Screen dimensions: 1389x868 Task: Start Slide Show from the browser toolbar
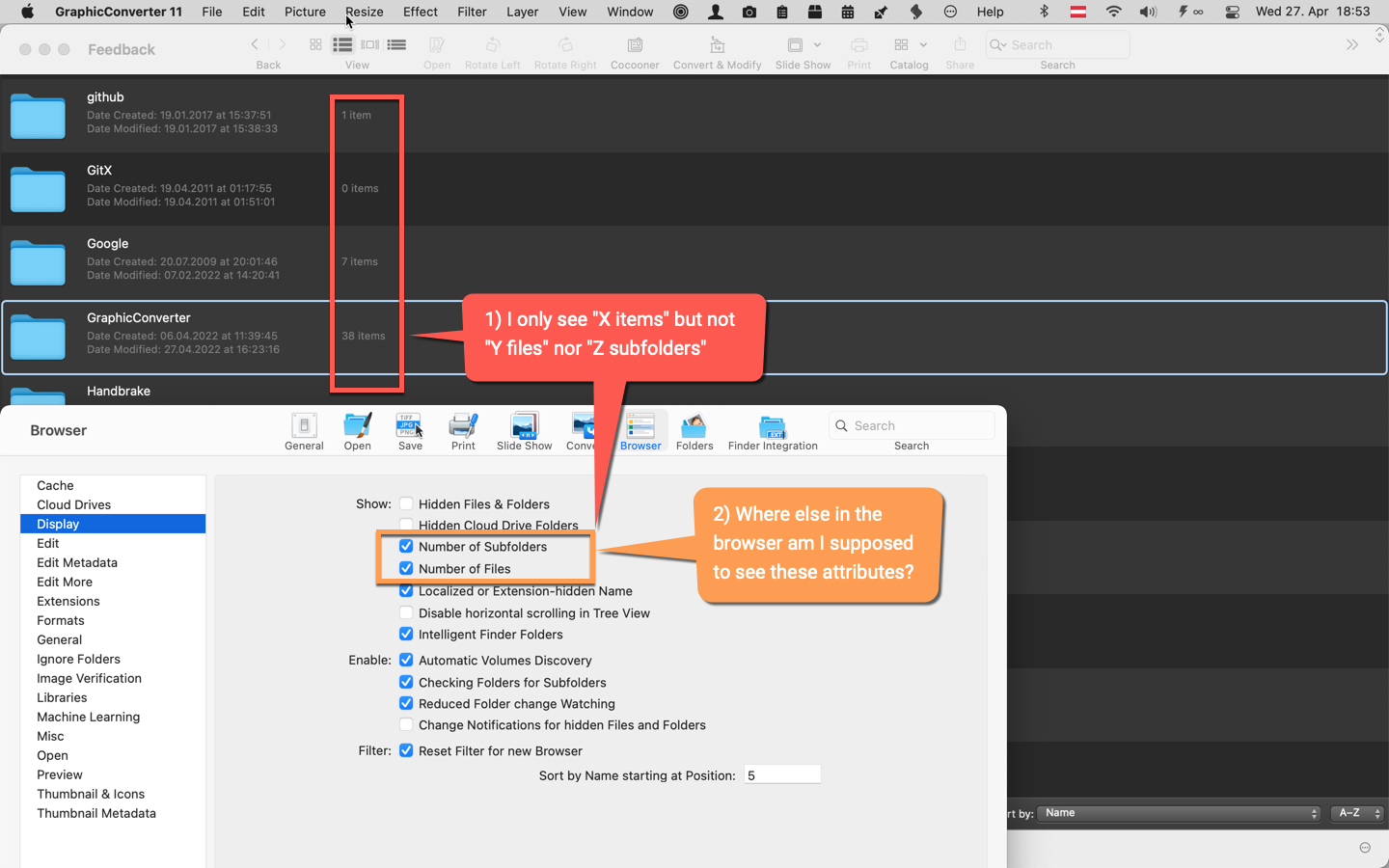coord(794,45)
